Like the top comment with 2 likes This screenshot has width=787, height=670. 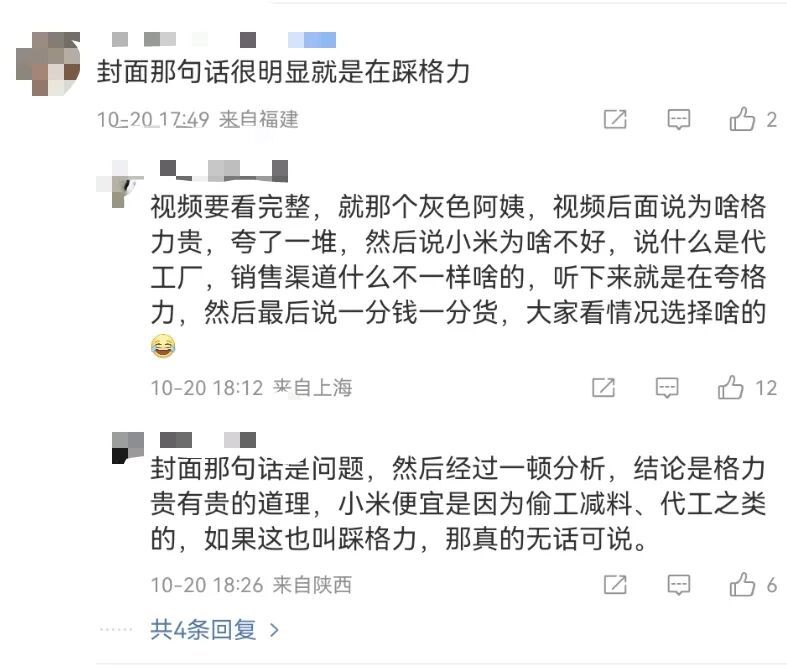742,120
